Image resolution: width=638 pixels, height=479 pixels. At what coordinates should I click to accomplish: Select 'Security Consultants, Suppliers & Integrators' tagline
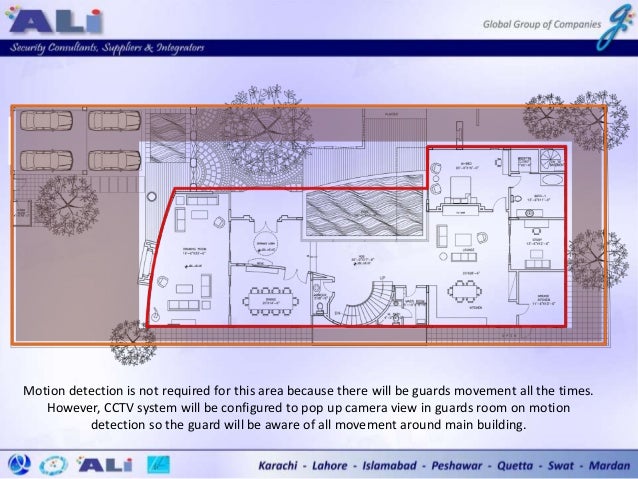pos(107,48)
